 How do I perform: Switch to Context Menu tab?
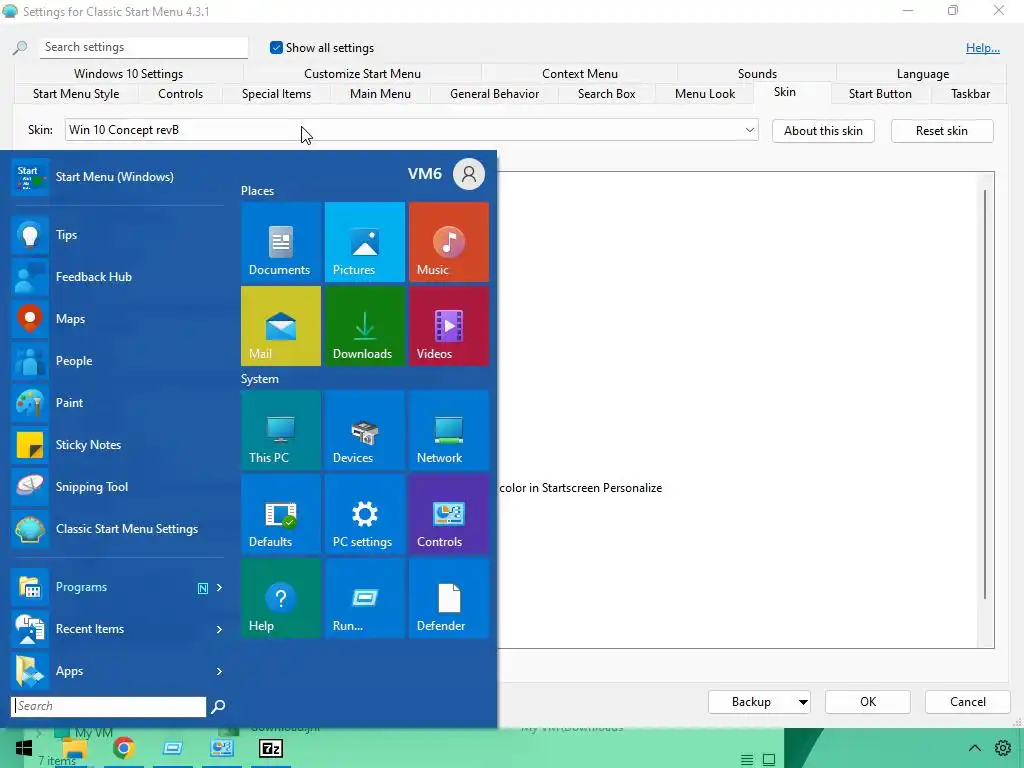click(x=580, y=74)
